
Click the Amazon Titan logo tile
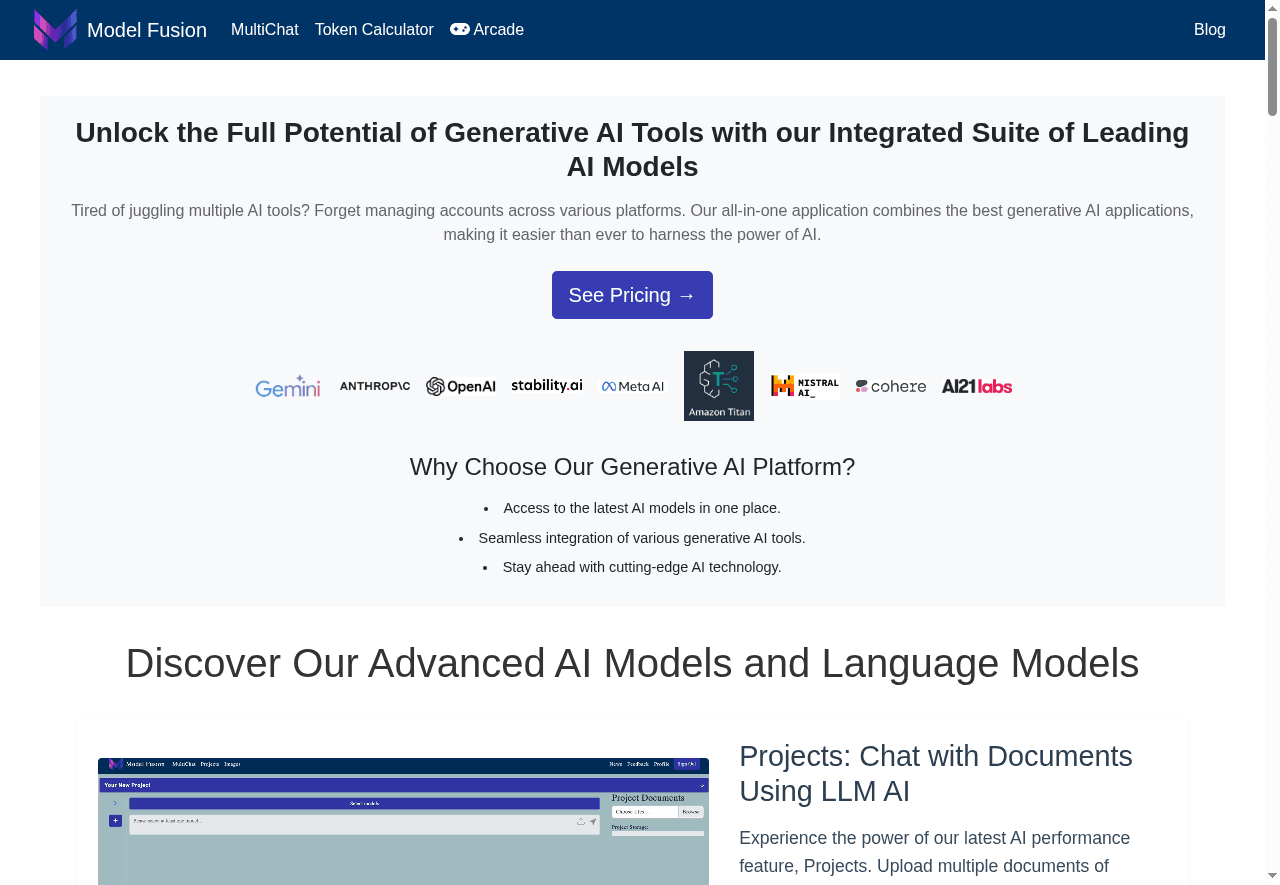(718, 385)
